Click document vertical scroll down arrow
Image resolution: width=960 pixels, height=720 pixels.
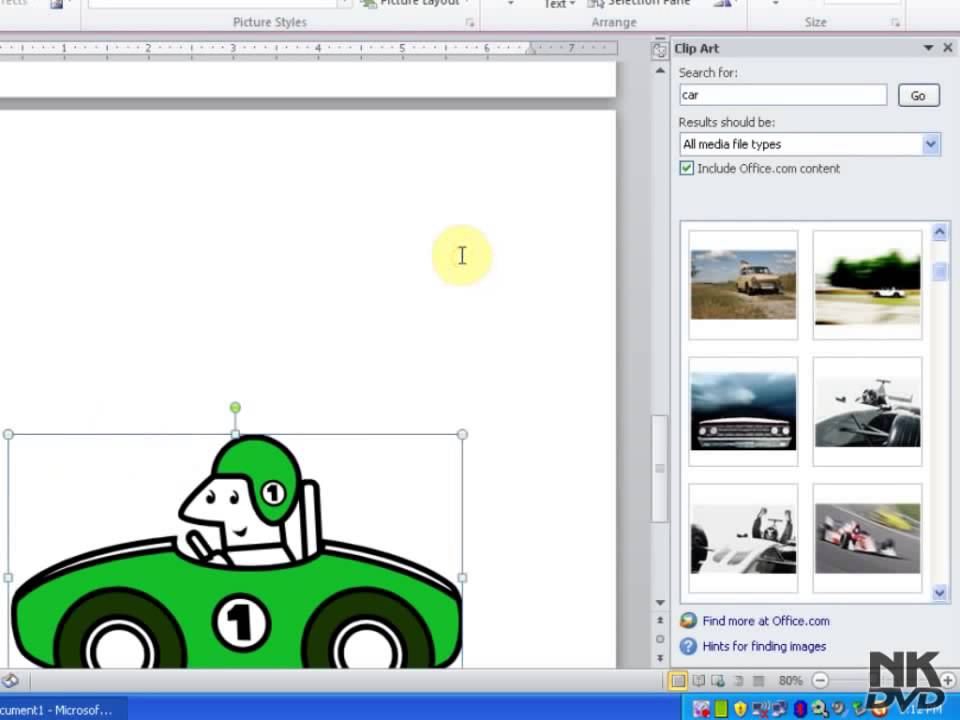660,603
